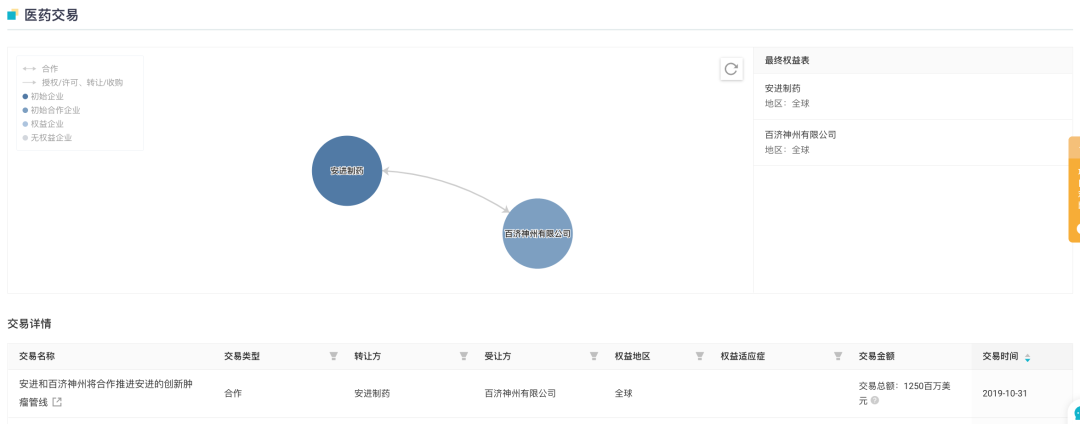Screen dimensions: 1080x424
Task: Click the orange side tab on right edge
Action: [1074, 189]
